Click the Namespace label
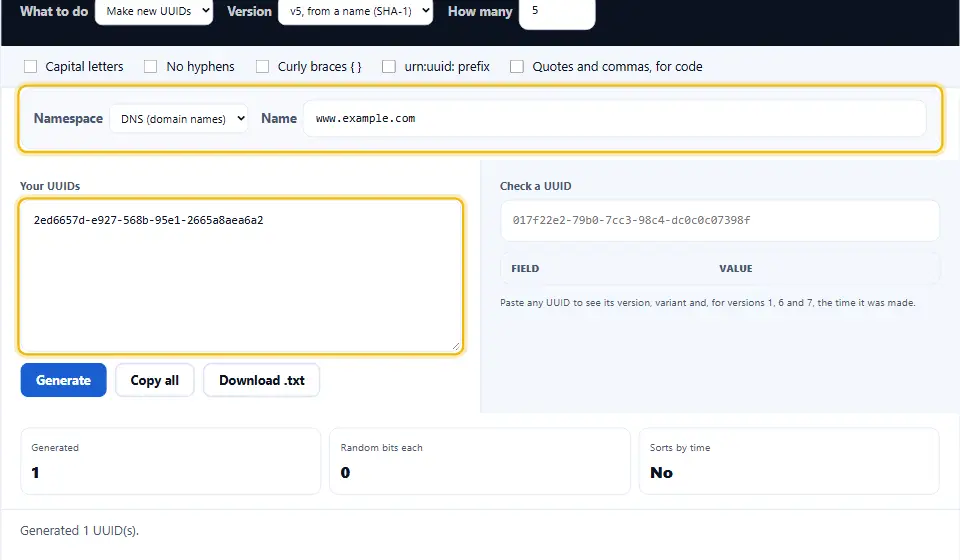Viewport: 960px width, 560px height. (x=68, y=118)
